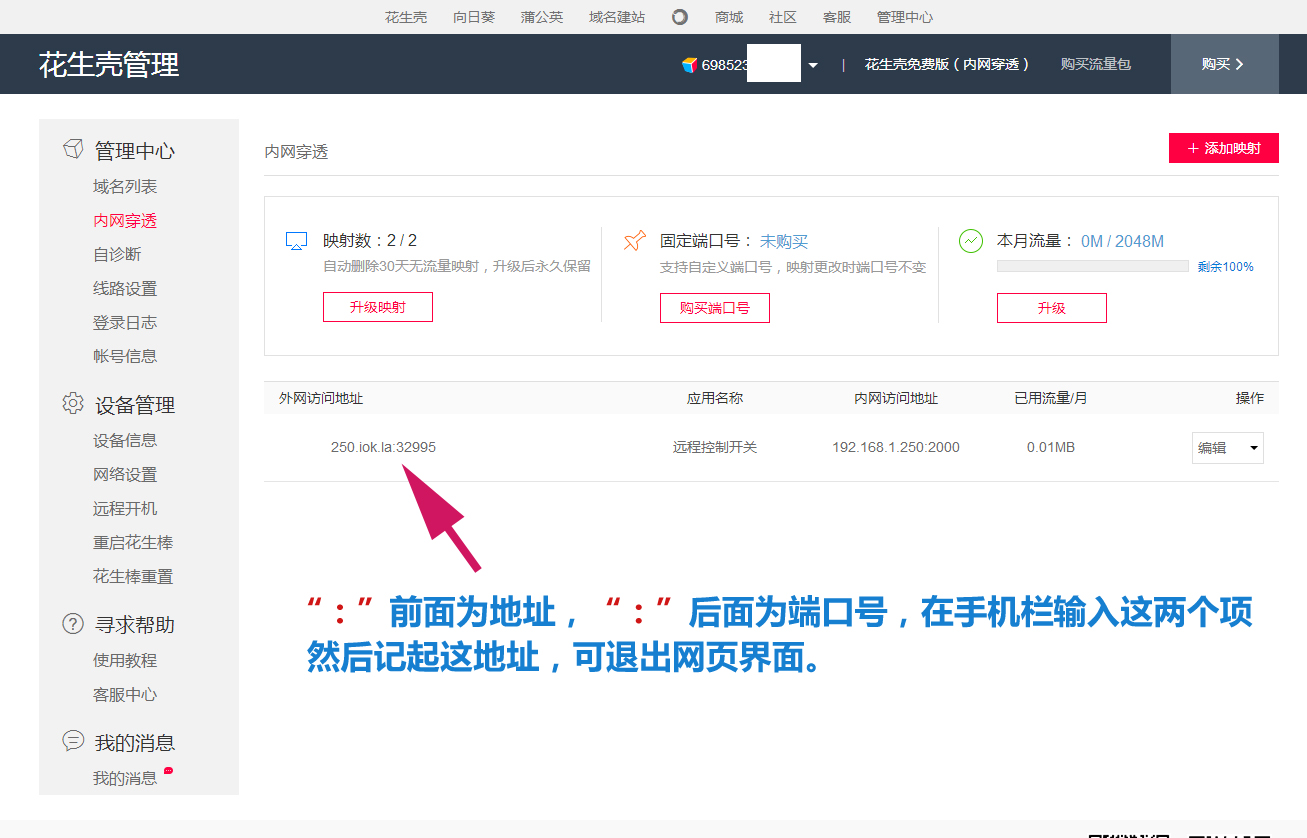
Task: Open 客服中心 in sidebar
Action: pyautogui.click(x=125, y=694)
